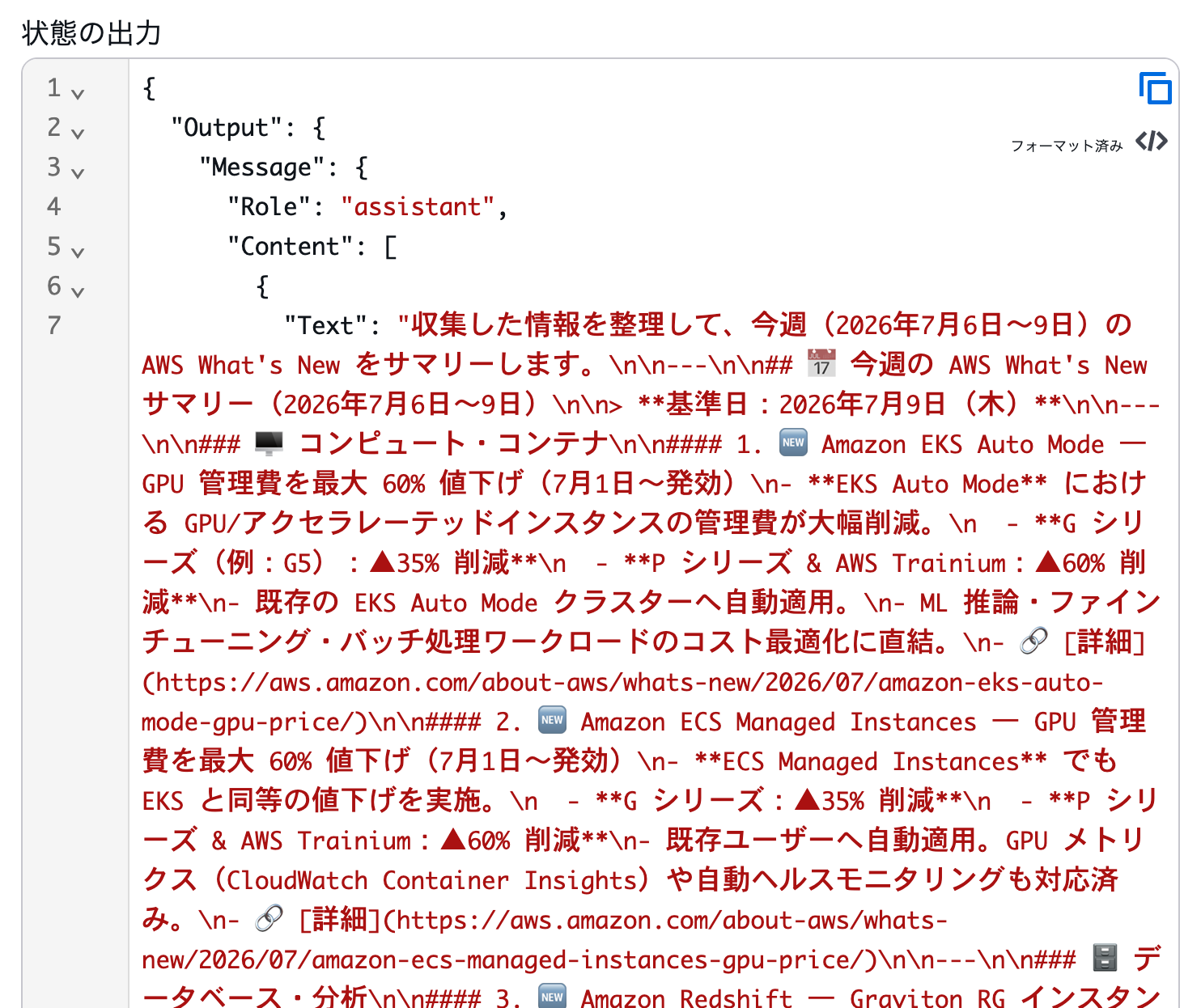The width and height of the screenshot is (1201, 1008).
Task: Click line number 4 in gutter
Action: tap(54, 206)
